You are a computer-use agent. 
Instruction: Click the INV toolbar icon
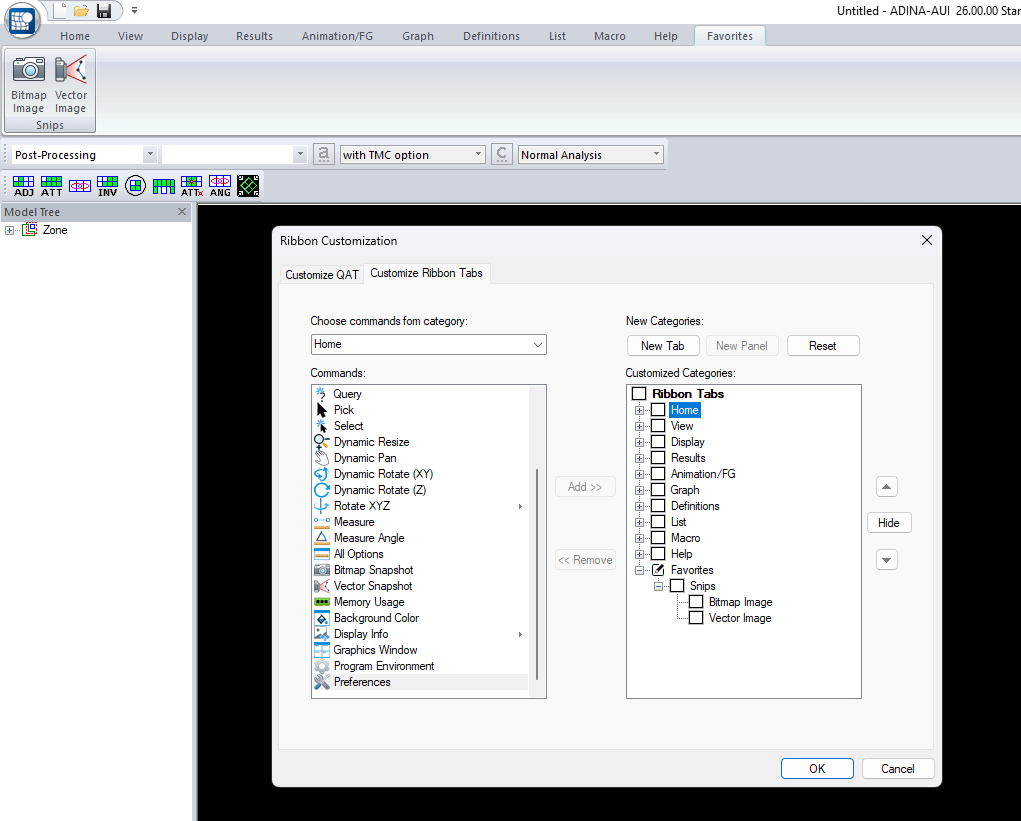pyautogui.click(x=108, y=186)
